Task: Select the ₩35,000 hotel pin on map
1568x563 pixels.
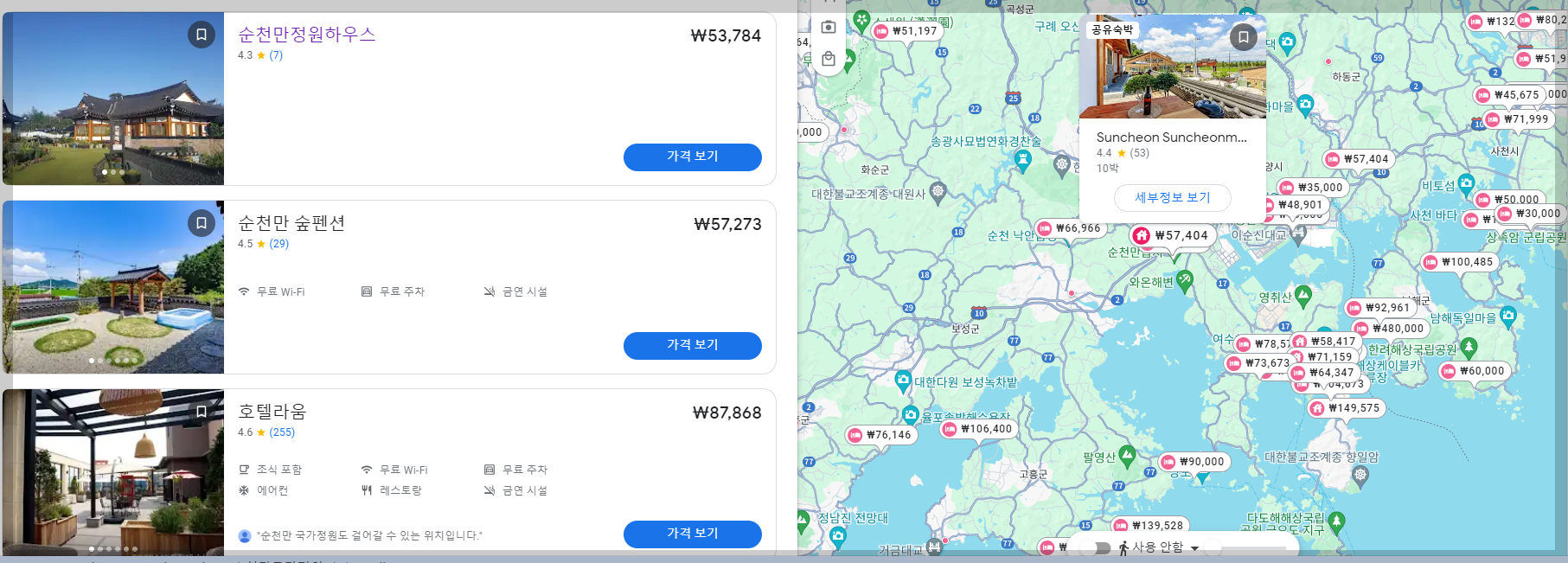Action: (1312, 187)
